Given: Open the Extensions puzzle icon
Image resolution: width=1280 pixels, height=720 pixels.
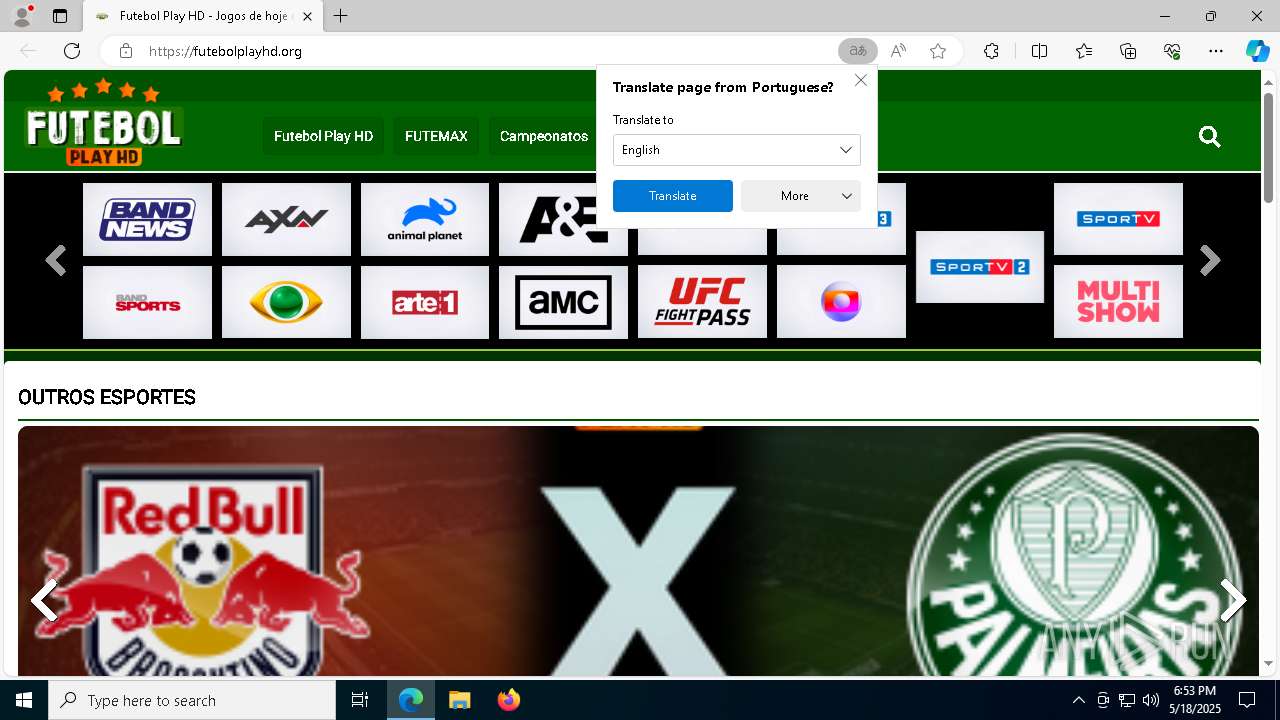Looking at the screenshot, I should tap(991, 51).
